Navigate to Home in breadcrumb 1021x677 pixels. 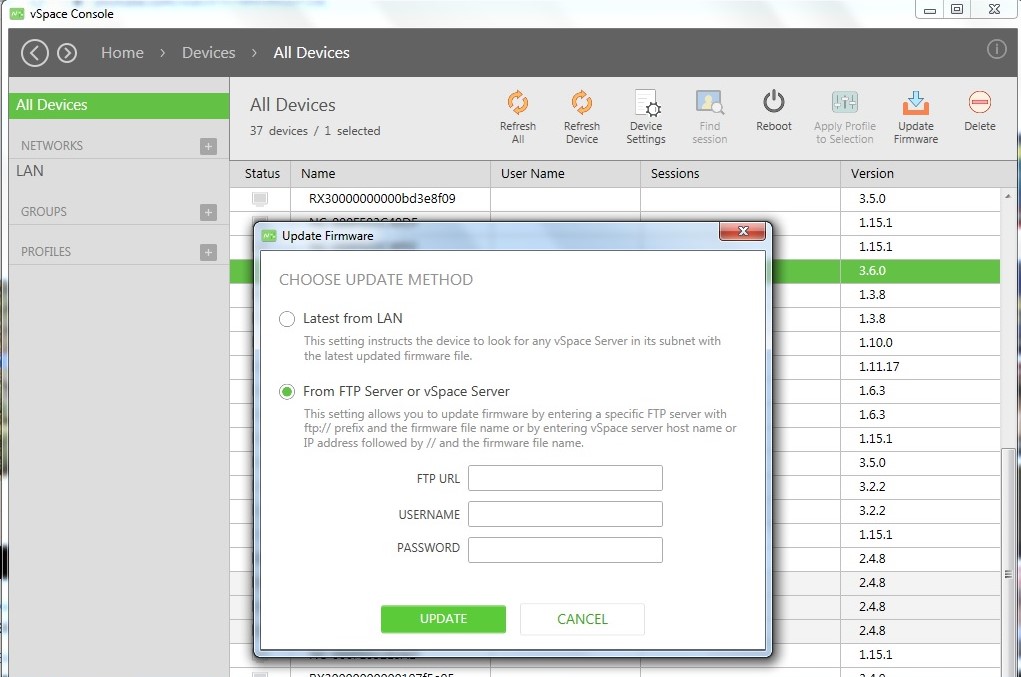pyautogui.click(x=122, y=53)
